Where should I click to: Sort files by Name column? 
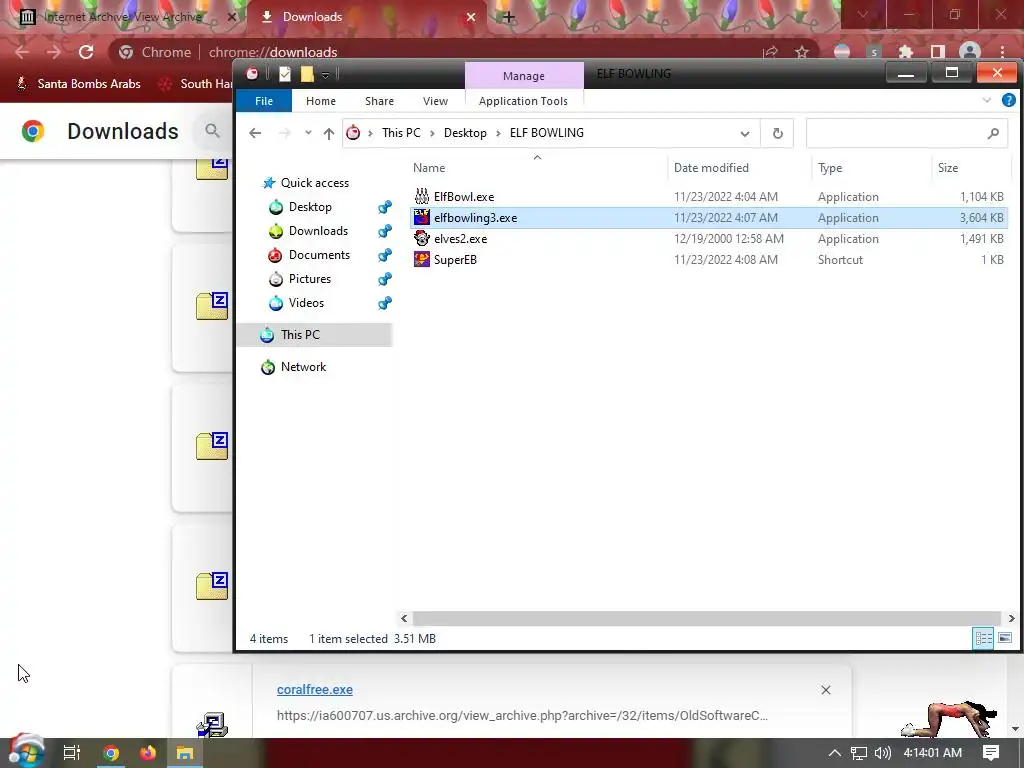(429, 168)
